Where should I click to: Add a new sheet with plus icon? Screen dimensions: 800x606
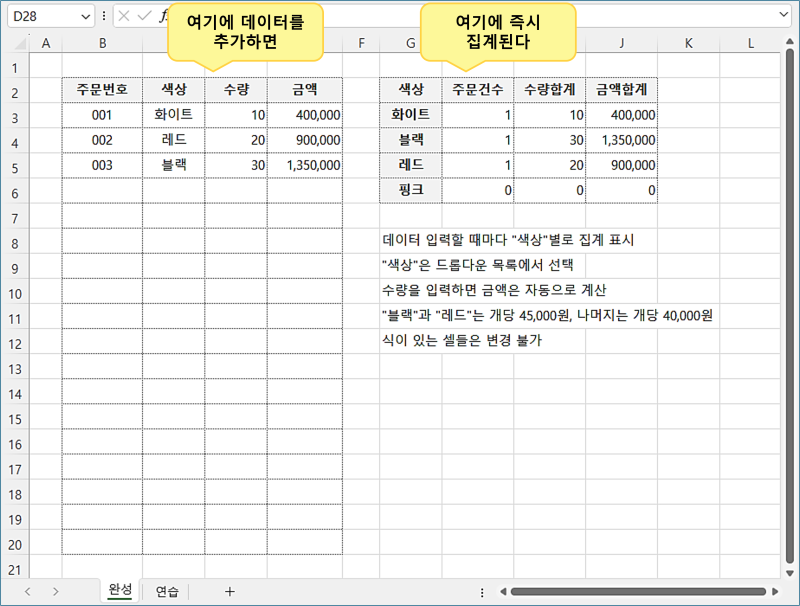point(229,591)
